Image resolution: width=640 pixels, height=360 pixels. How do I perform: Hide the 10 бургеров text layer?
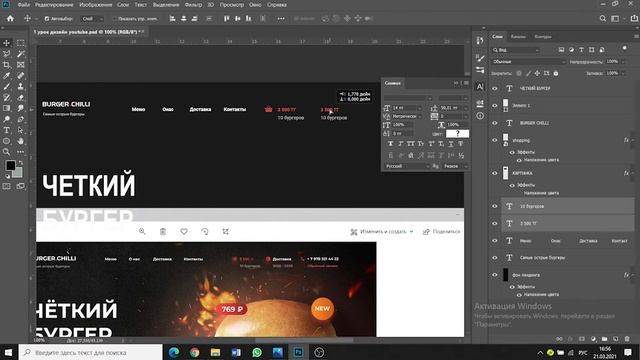495,206
